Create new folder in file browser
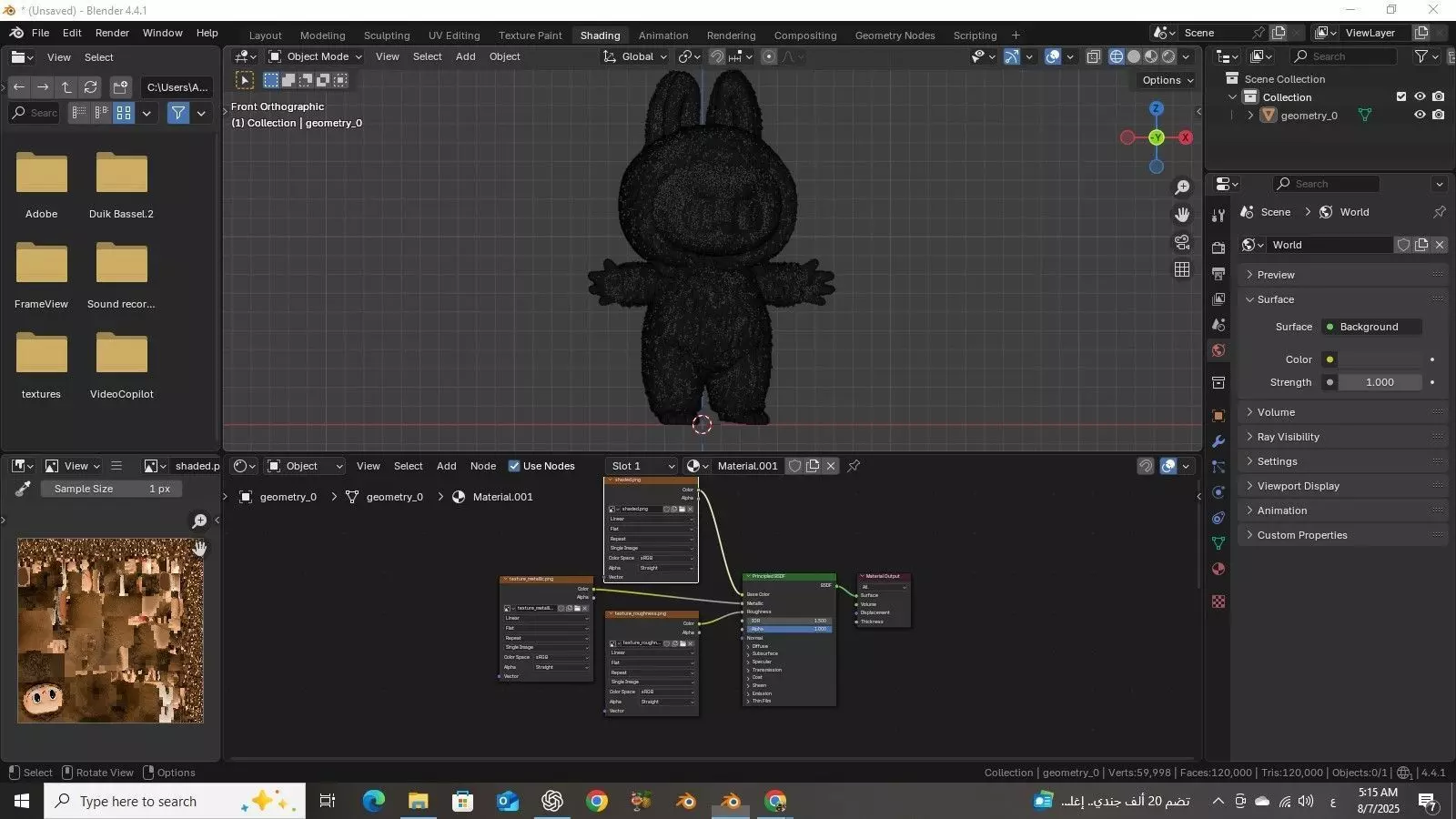The height and width of the screenshot is (819, 1456). pos(120,87)
